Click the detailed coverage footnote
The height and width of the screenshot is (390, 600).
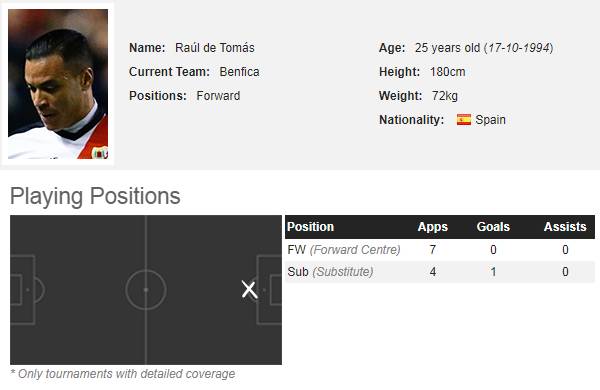pyautogui.click(x=123, y=374)
